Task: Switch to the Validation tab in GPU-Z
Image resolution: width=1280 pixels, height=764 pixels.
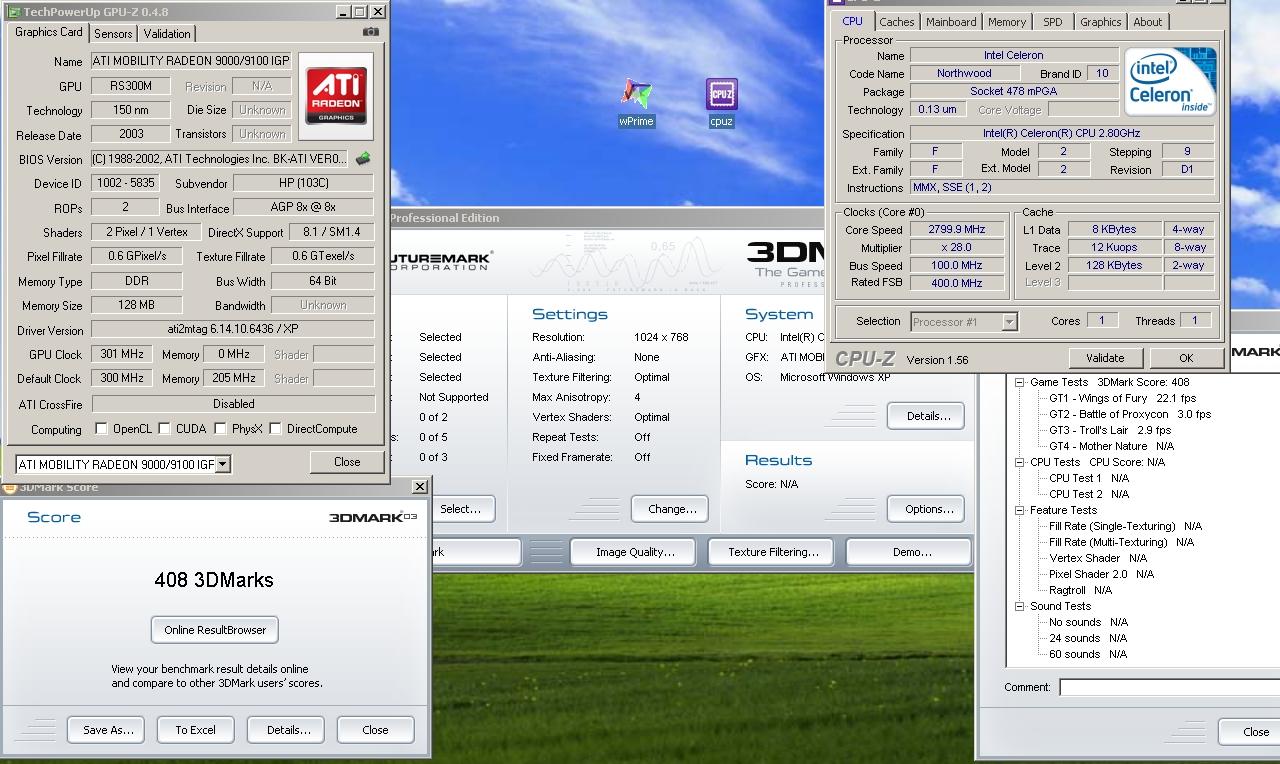Action: tap(167, 34)
